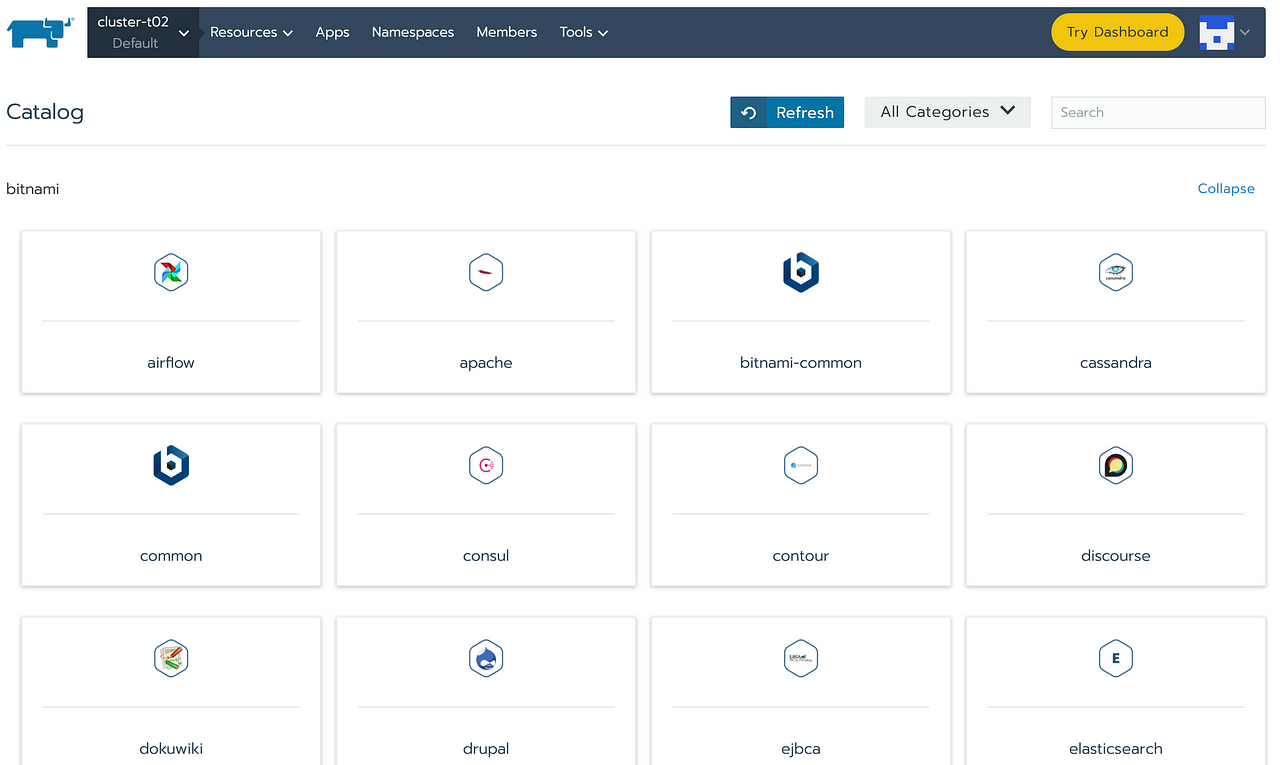Go to the Apps page
Screen dimensions: 1280x765
[x=332, y=32]
